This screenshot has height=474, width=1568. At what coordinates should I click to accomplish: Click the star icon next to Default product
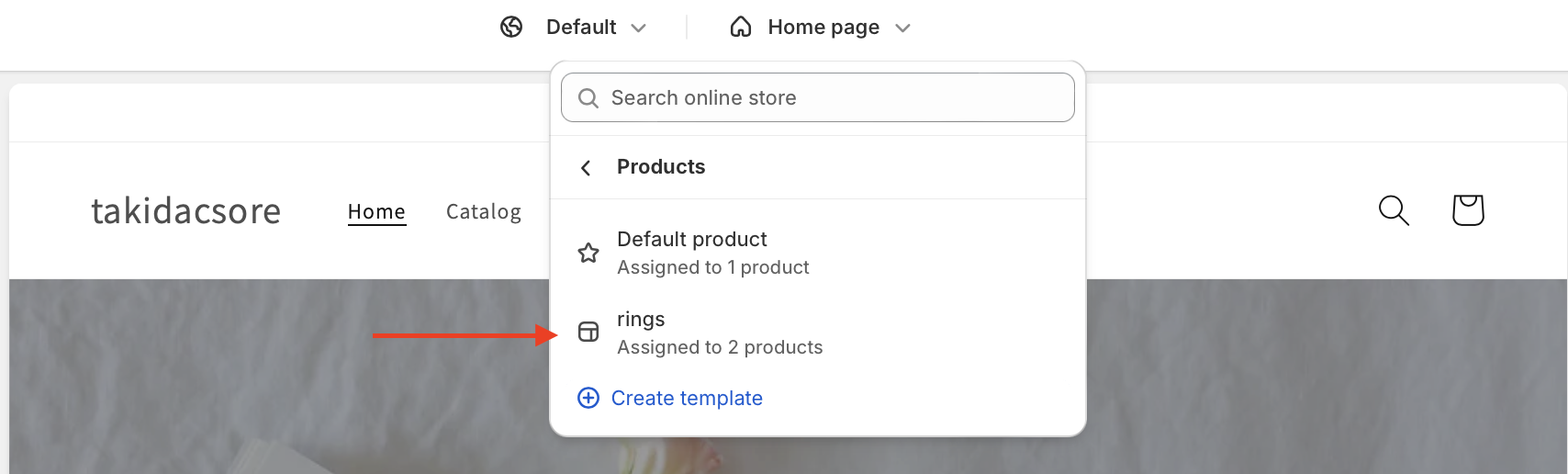coord(588,253)
